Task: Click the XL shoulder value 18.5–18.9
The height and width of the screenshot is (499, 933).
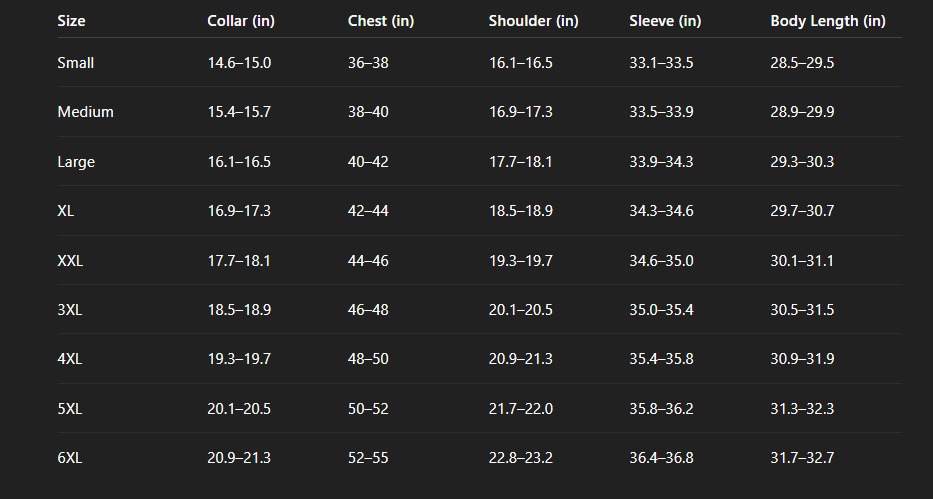Action: click(x=520, y=211)
